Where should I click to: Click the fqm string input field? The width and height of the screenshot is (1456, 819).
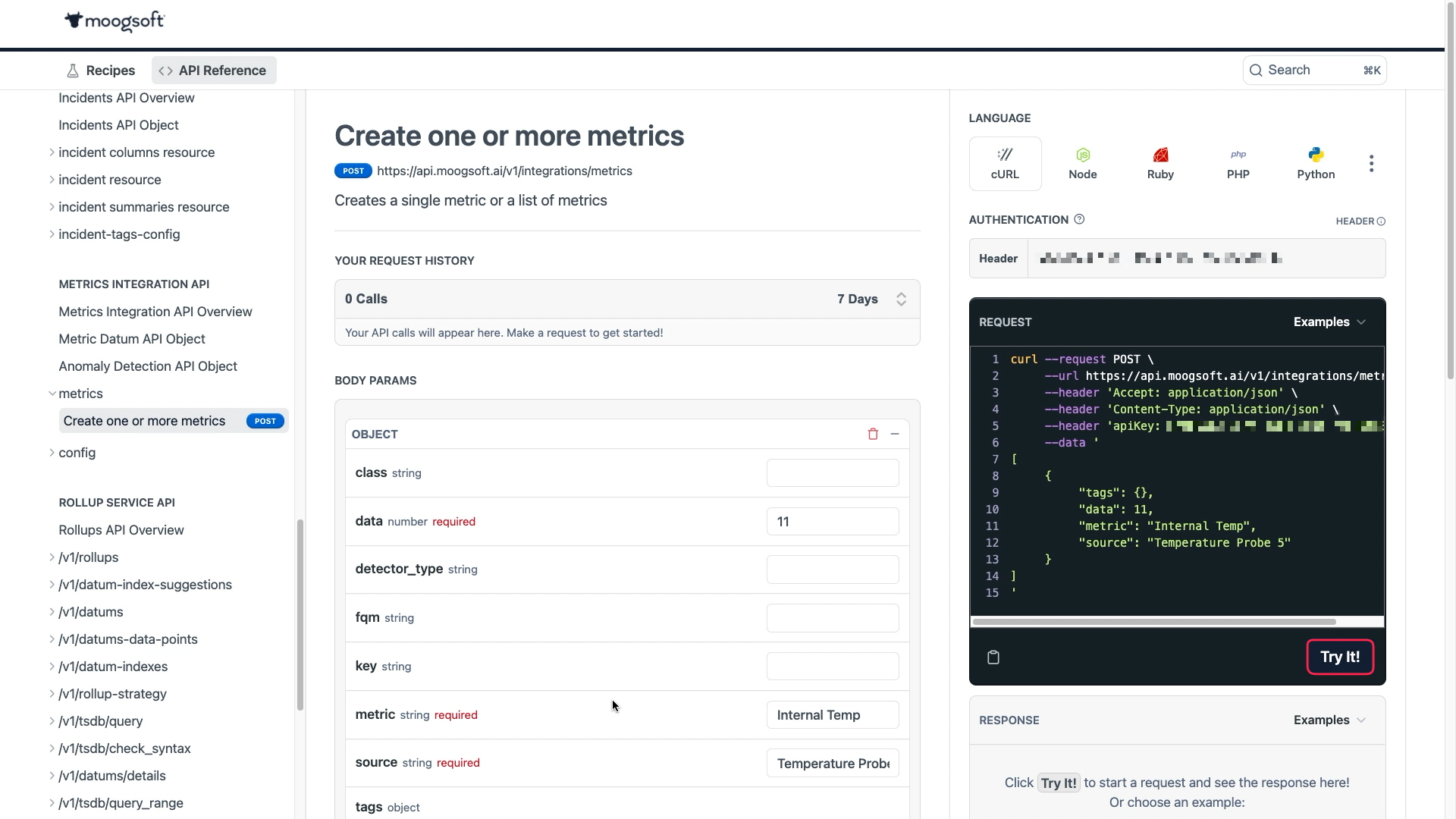click(x=833, y=618)
